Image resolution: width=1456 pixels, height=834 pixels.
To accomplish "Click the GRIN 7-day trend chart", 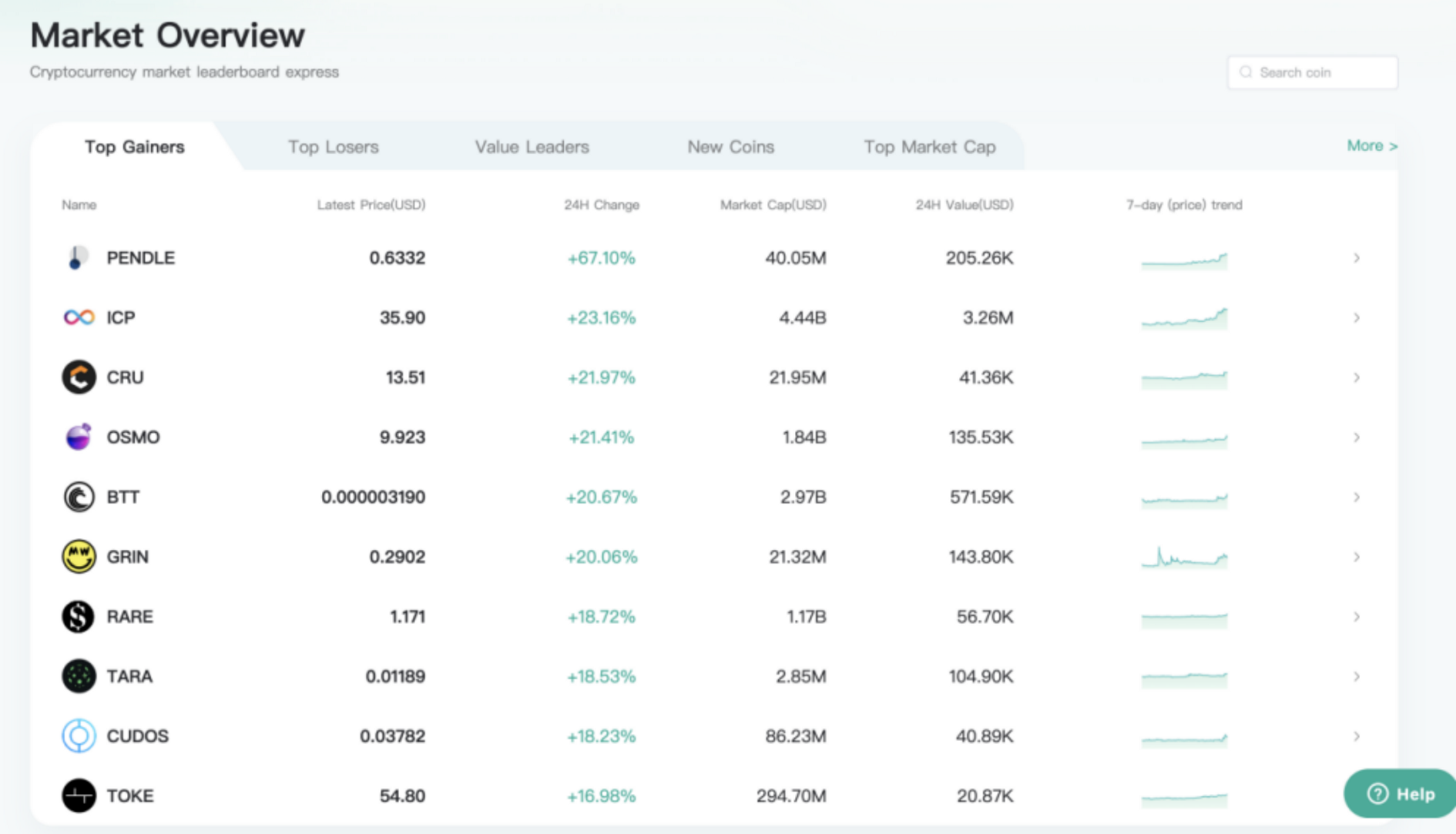I will pyautogui.click(x=1184, y=557).
